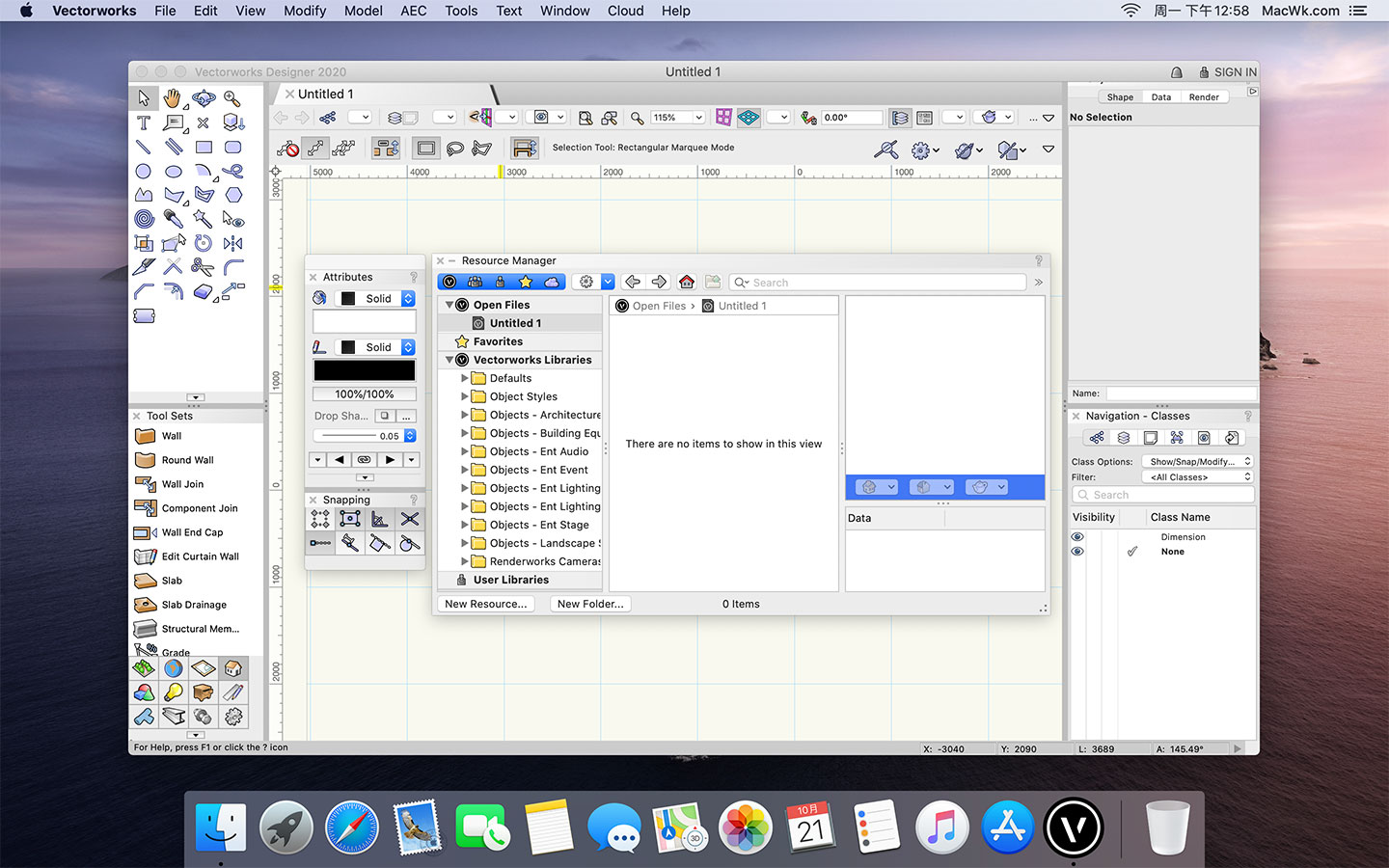Toggle None class visibility eye

(x=1077, y=552)
